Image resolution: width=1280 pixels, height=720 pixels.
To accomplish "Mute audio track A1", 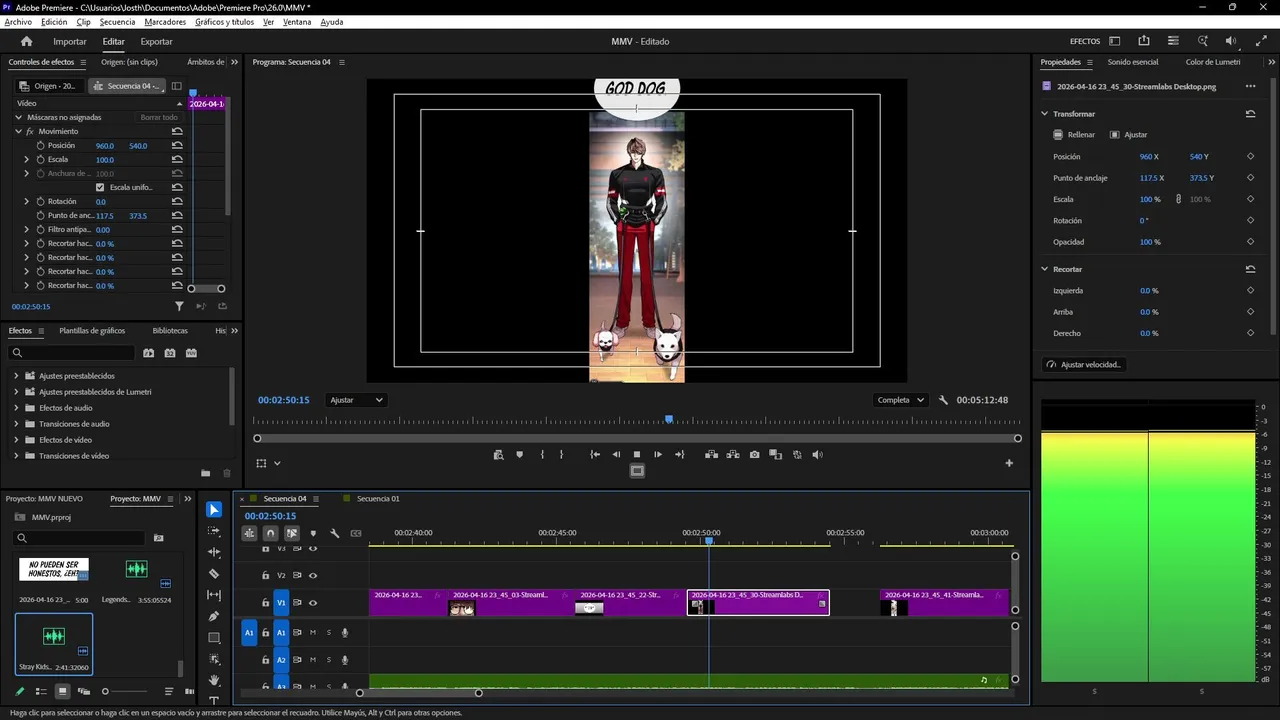I will coord(313,632).
